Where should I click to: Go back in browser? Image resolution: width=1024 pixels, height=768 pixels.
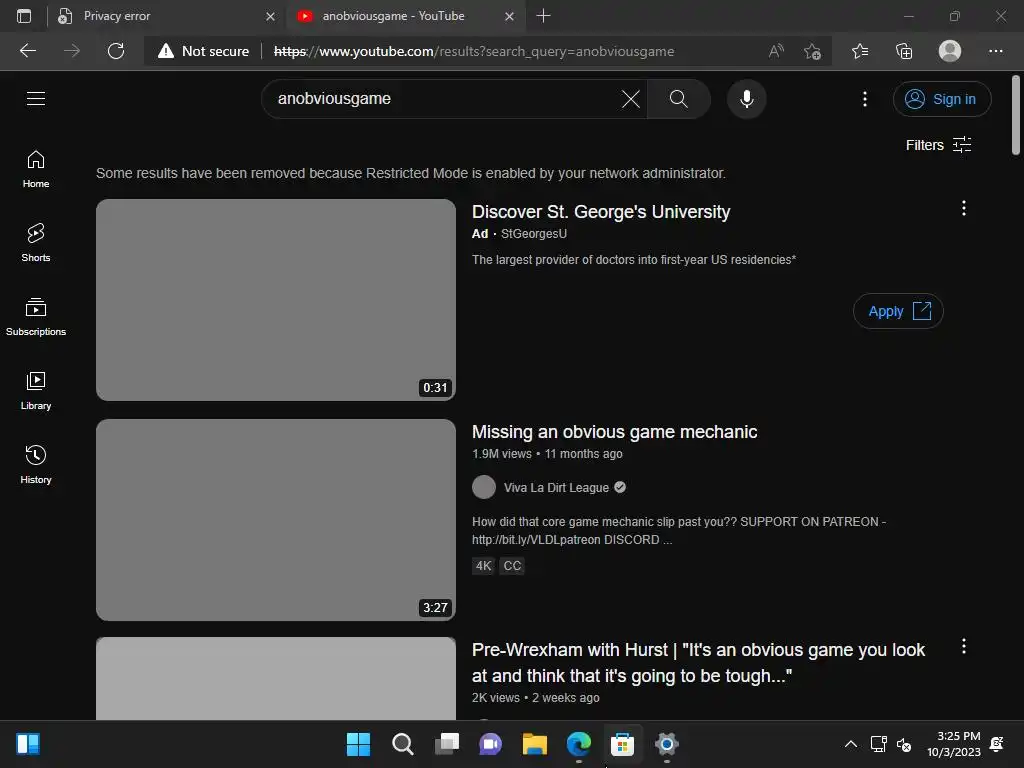[27, 51]
